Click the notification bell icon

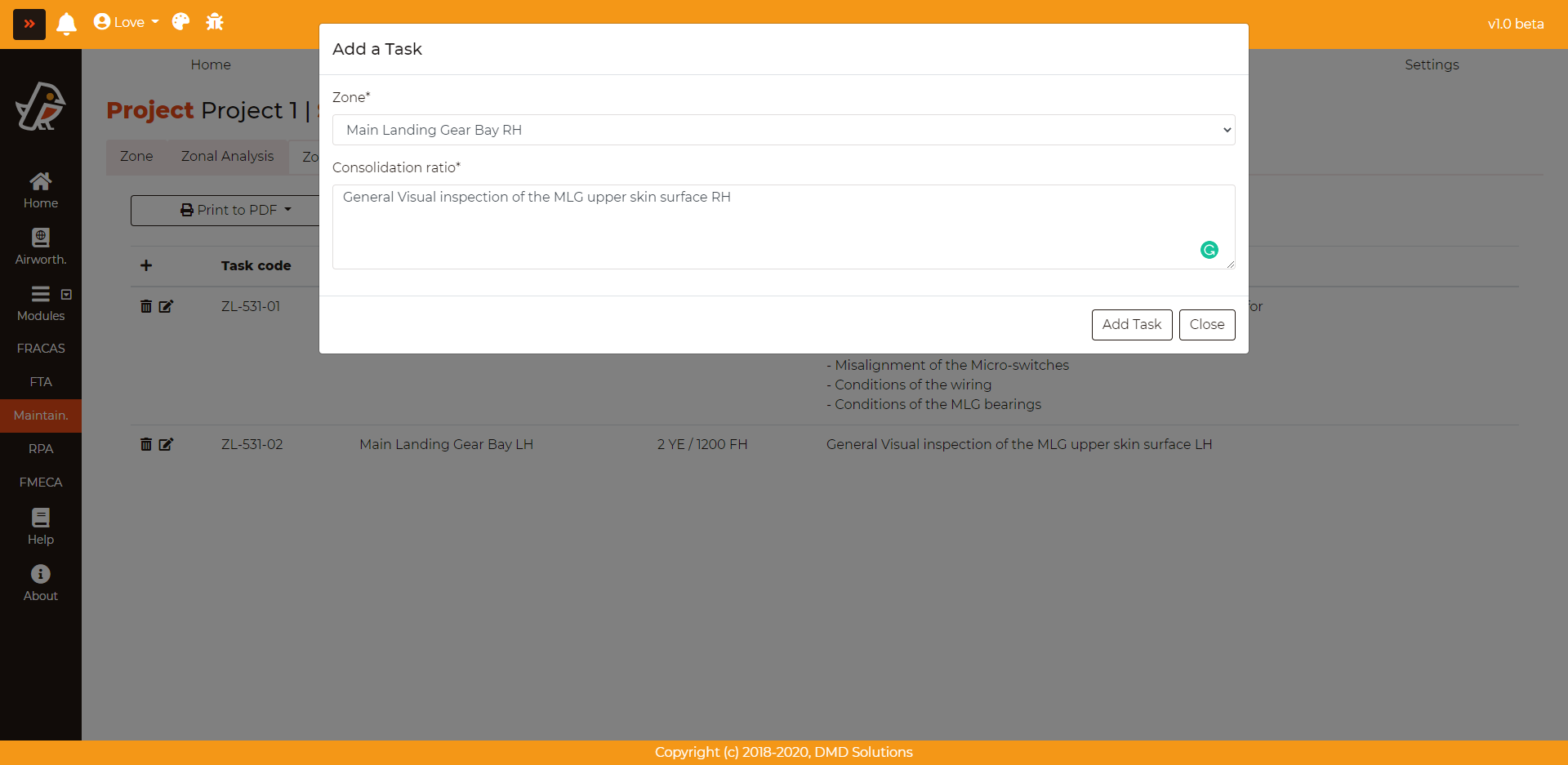pos(66,24)
